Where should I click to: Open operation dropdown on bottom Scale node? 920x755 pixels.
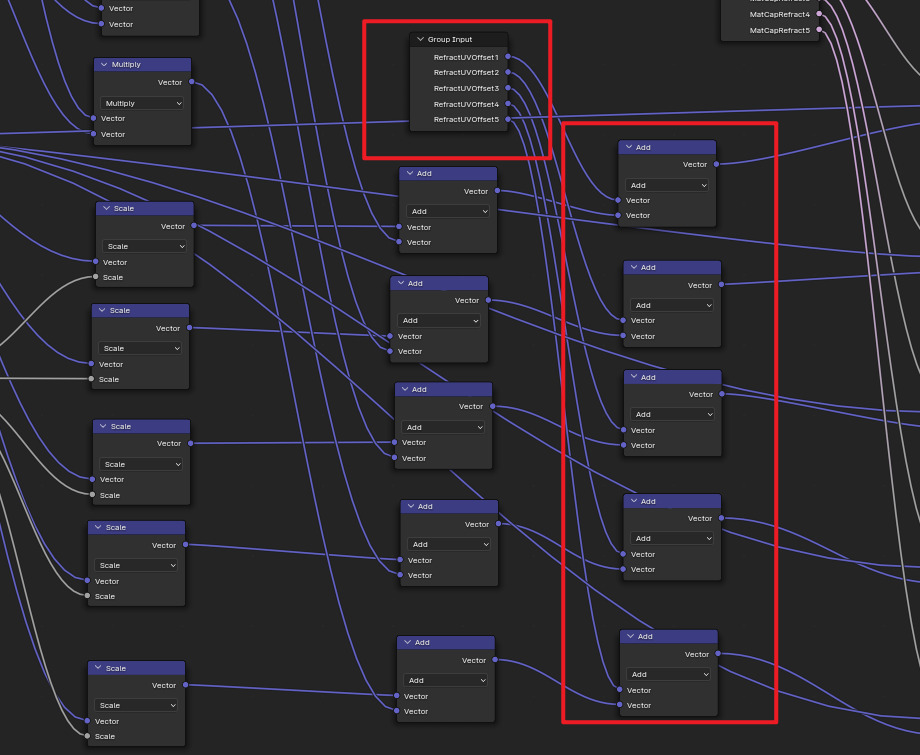pos(135,705)
